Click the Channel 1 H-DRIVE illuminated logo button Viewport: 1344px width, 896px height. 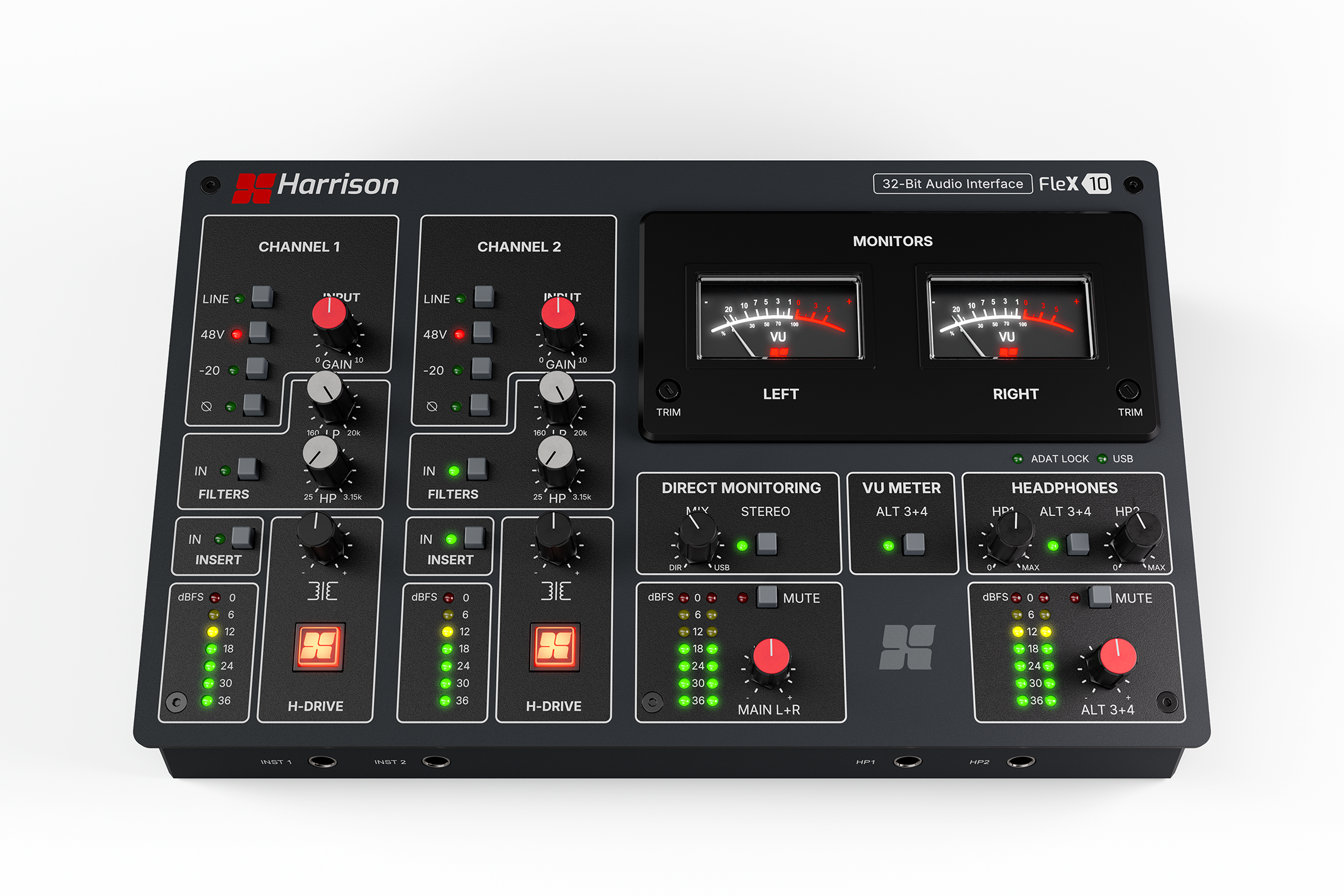(x=319, y=647)
